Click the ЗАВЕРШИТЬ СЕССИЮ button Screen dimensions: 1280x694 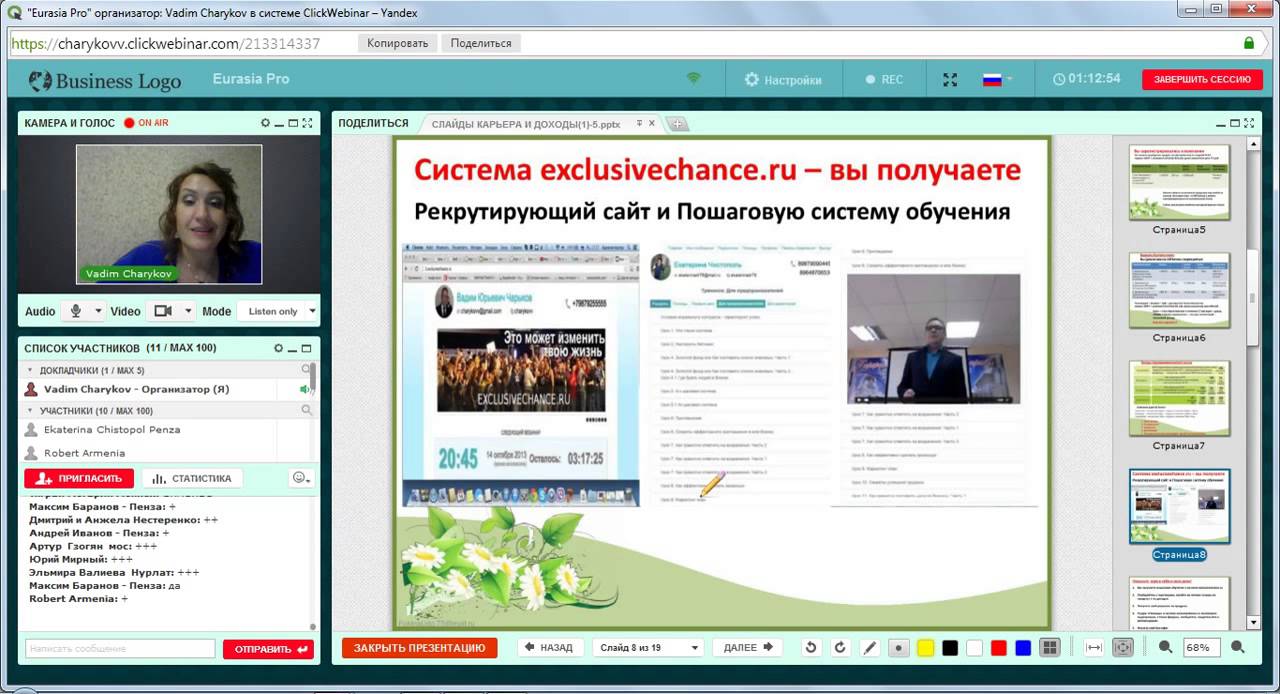pos(1202,79)
